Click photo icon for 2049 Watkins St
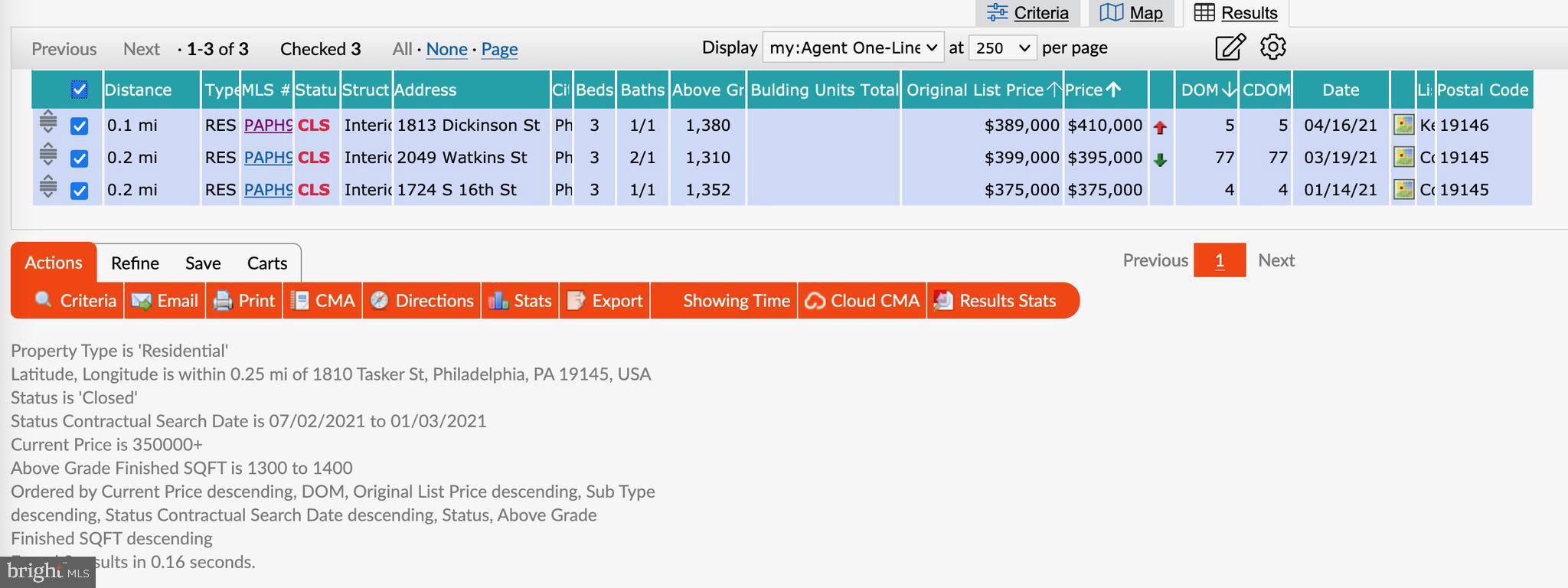 (x=1403, y=157)
